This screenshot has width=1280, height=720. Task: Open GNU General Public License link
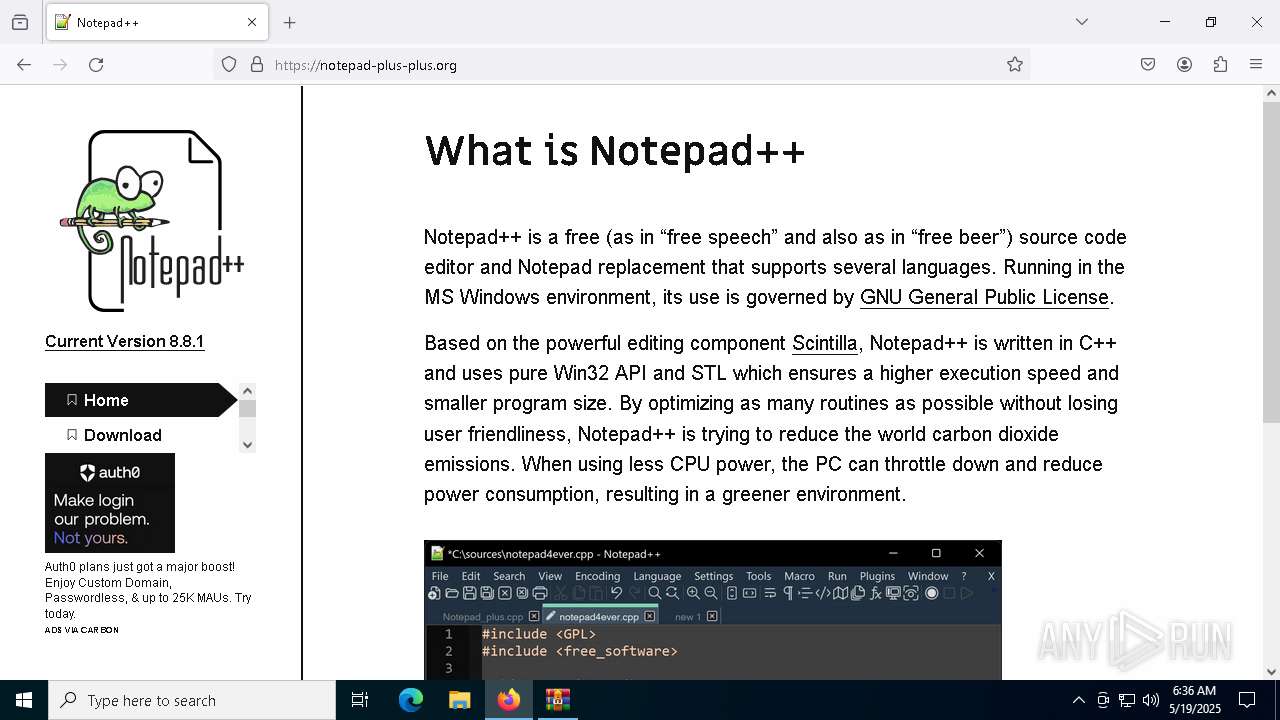(x=984, y=297)
